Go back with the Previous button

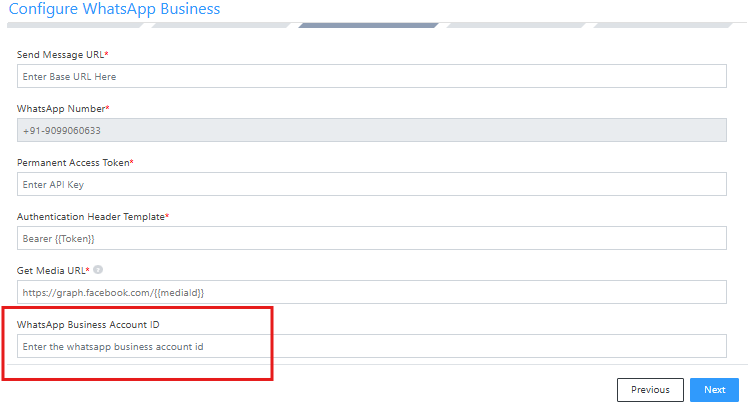pos(650,390)
